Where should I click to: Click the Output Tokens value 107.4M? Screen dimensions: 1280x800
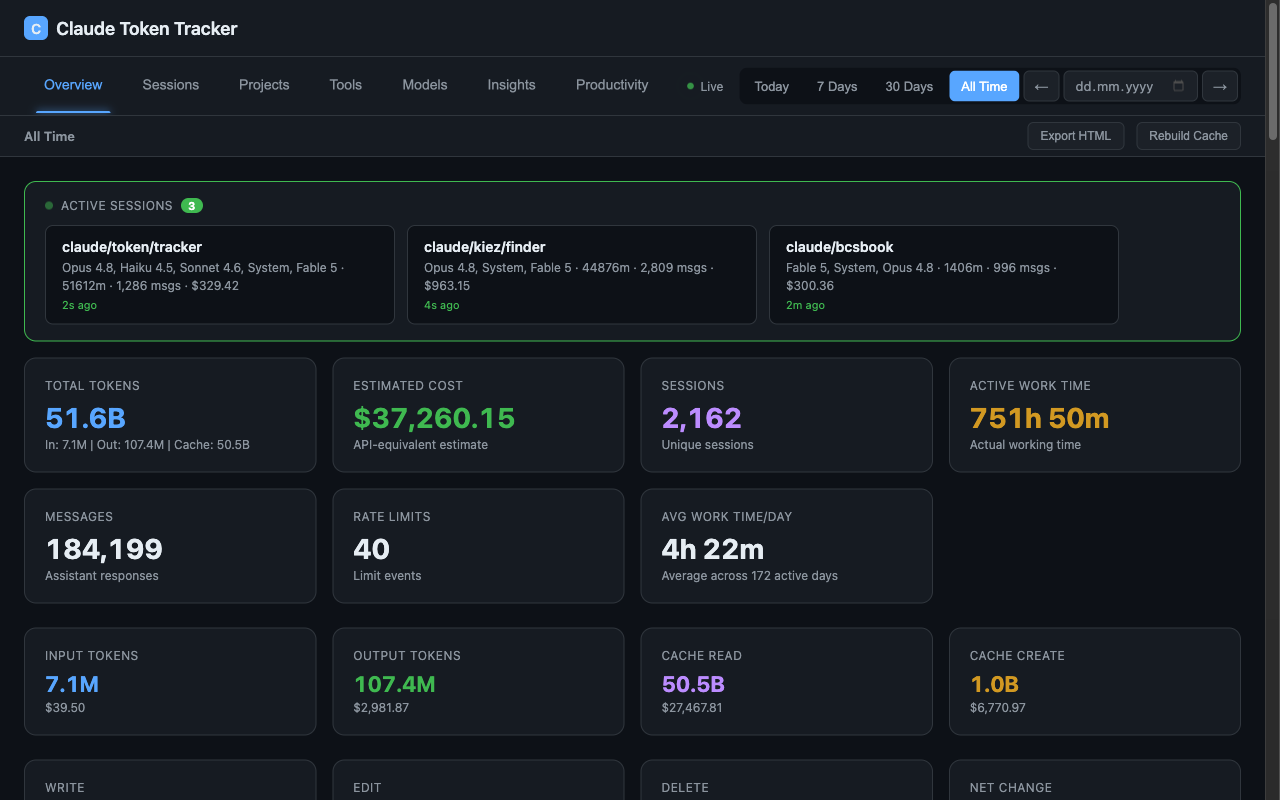point(394,684)
